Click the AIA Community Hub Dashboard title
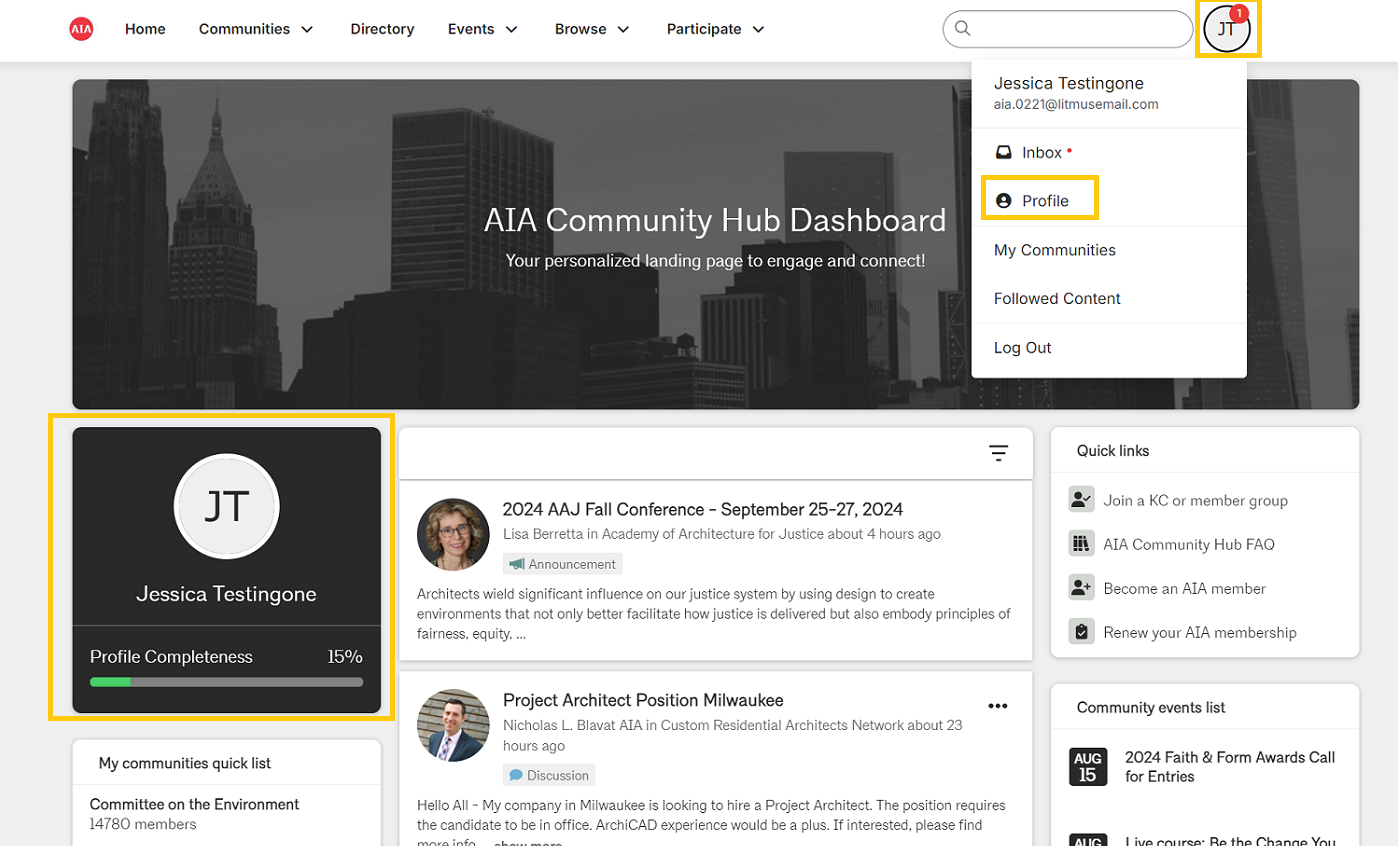Screen dimensions: 1398x846 coord(715,220)
